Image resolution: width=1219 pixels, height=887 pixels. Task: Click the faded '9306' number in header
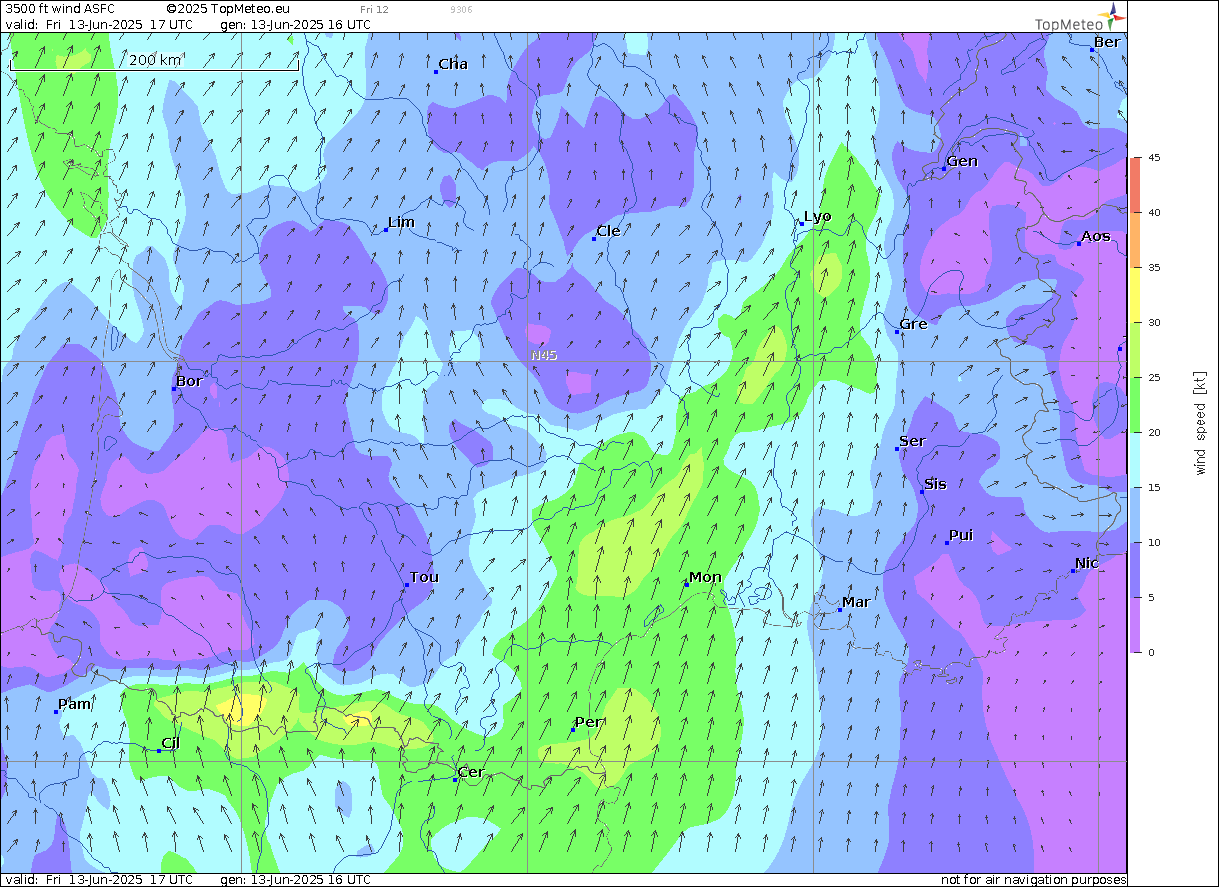462,9
